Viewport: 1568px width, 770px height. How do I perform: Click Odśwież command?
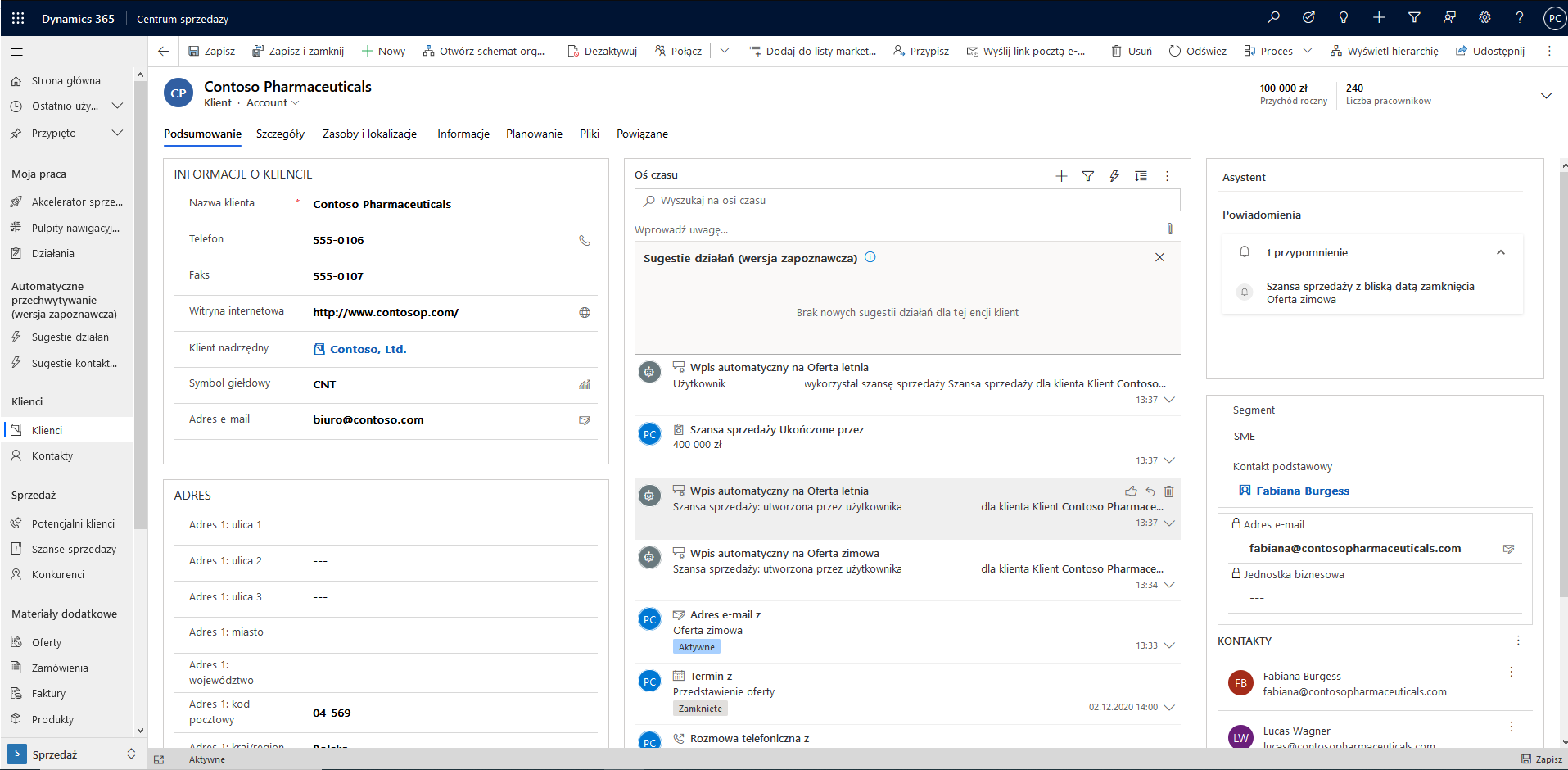(x=1197, y=51)
